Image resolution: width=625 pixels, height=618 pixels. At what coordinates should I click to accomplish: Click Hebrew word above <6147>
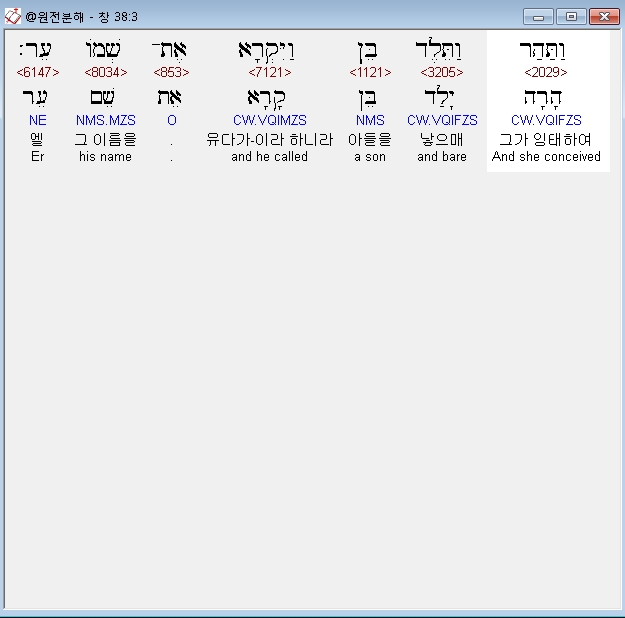coord(35,50)
